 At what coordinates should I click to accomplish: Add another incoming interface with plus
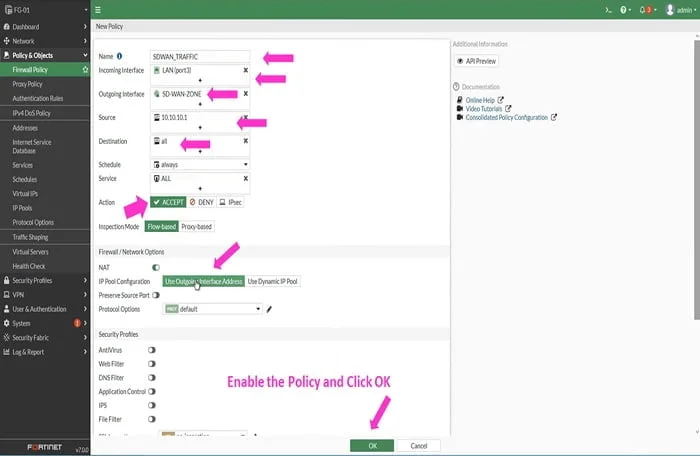200,80
